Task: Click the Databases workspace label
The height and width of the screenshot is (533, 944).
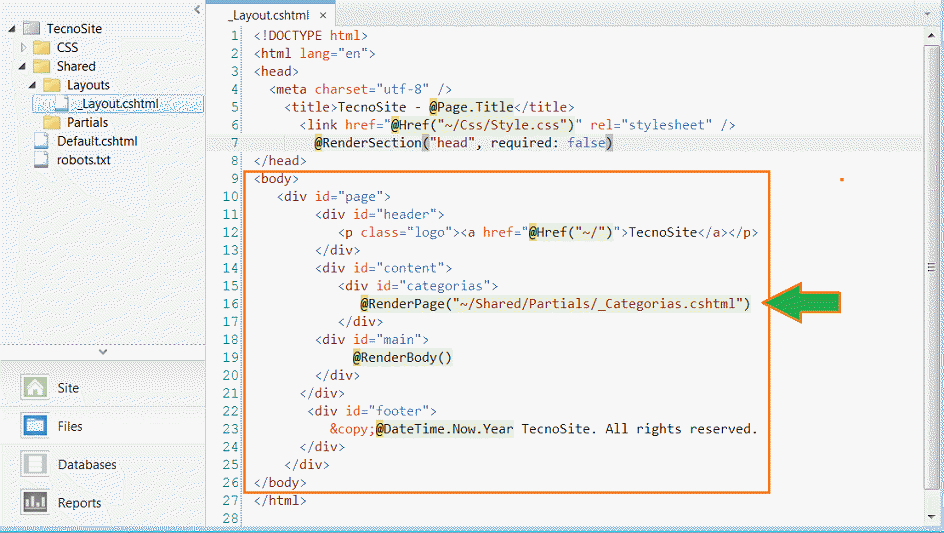Action: (x=87, y=464)
